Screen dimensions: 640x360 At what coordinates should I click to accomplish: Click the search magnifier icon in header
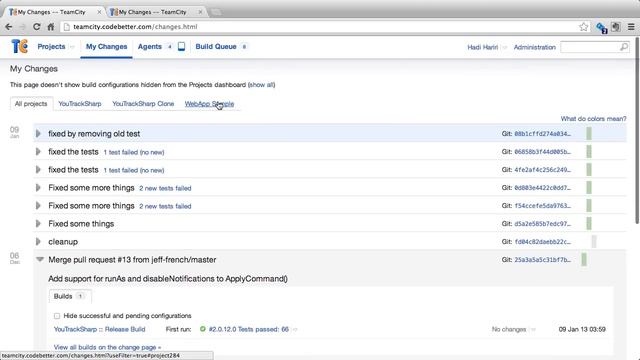click(624, 47)
